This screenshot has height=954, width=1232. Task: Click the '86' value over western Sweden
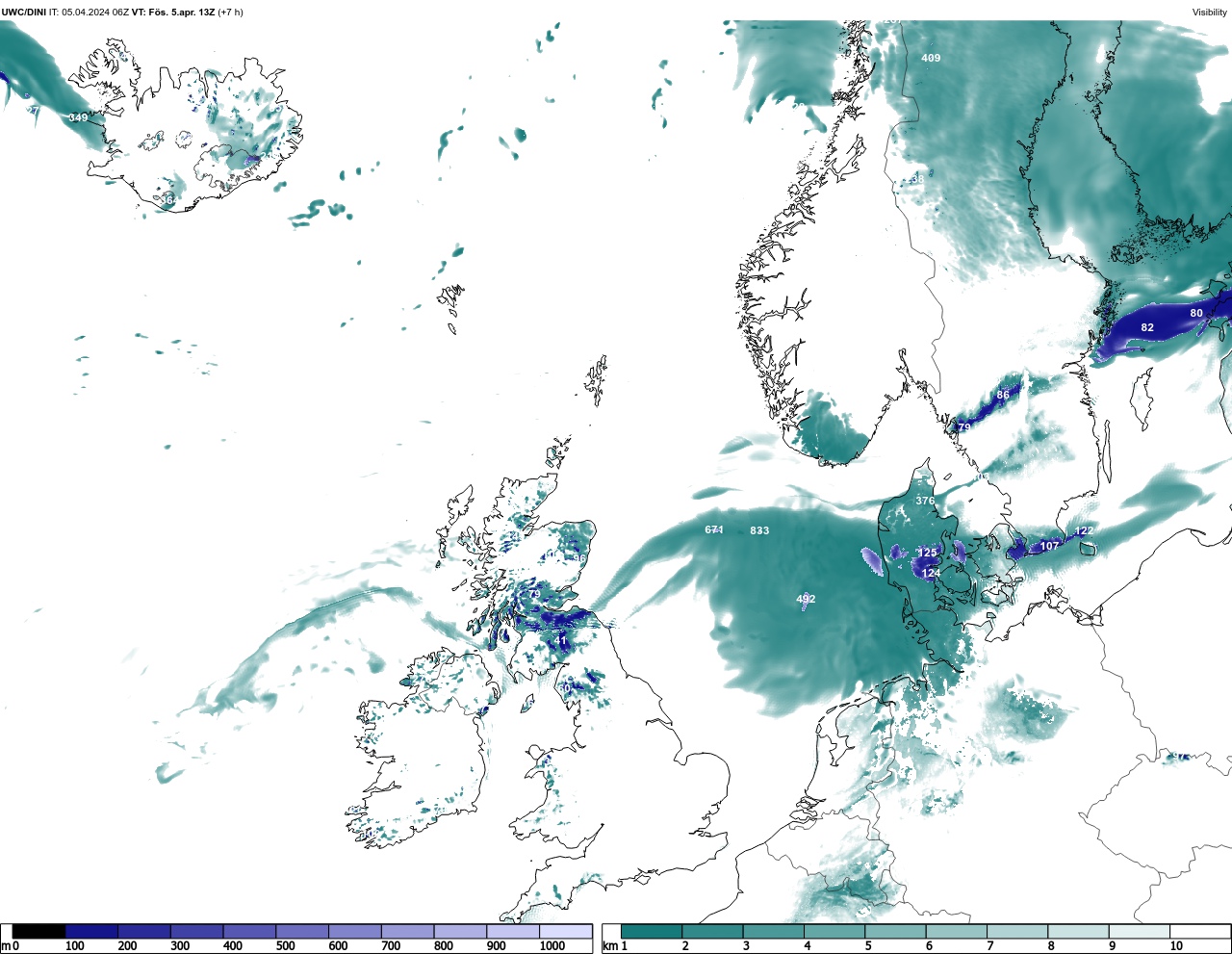pos(1003,395)
